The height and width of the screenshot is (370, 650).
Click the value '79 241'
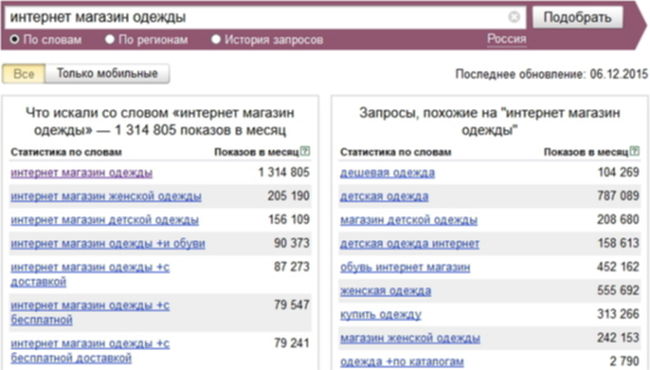coord(292,343)
